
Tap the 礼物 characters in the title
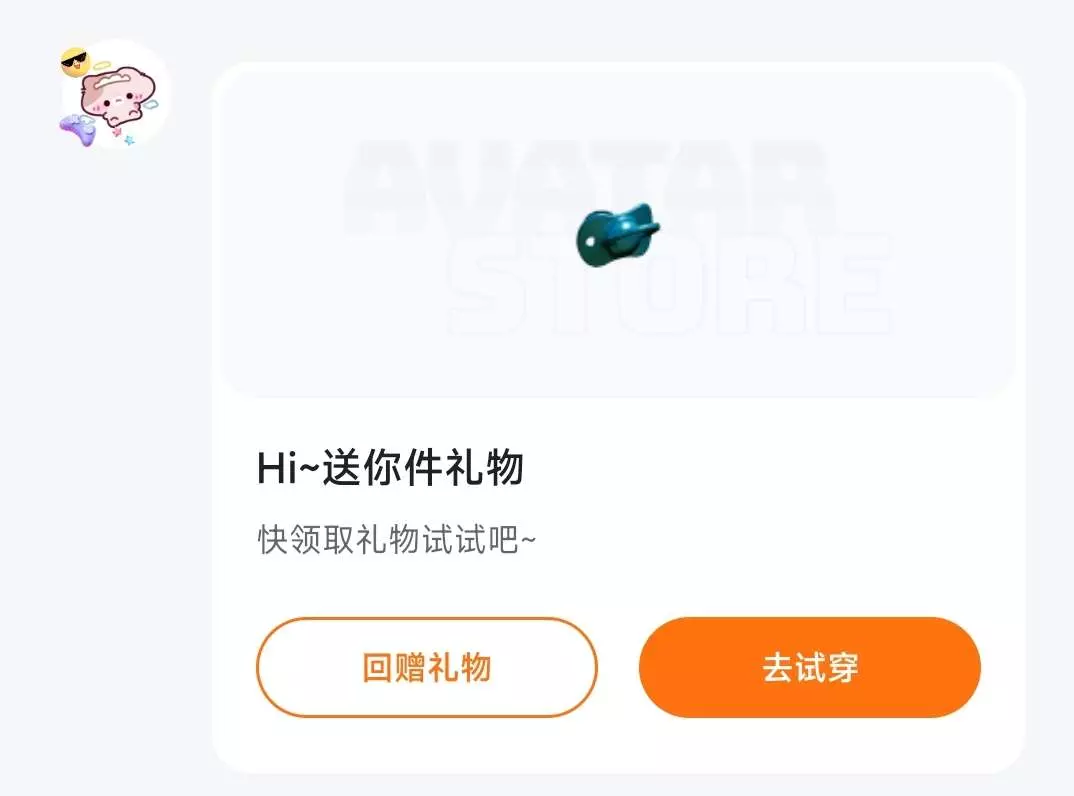[484, 468]
